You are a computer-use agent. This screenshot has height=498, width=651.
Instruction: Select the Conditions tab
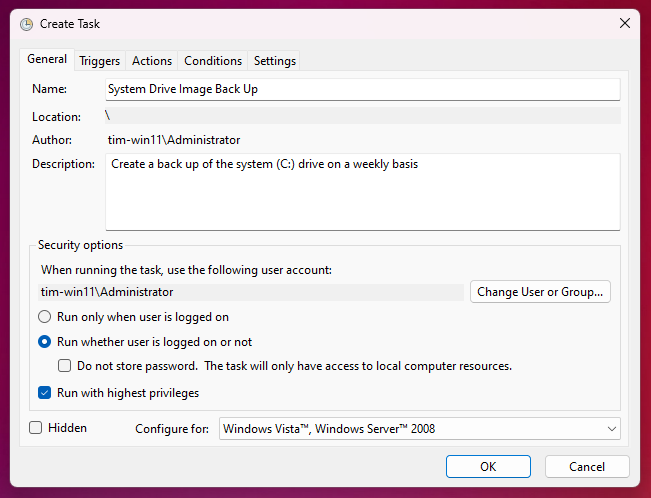[213, 61]
